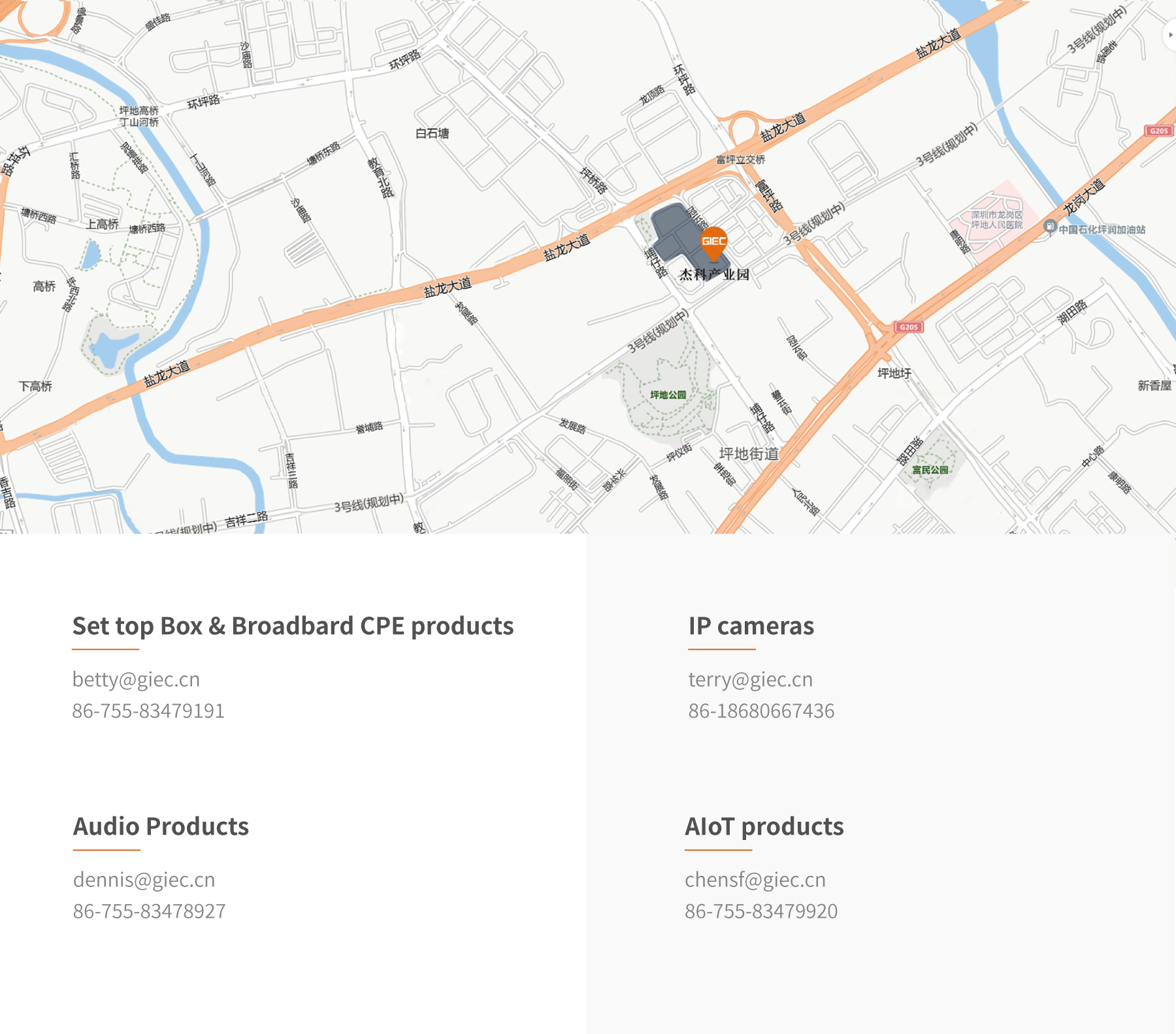Email chensf@giec.cn for AIoT products
This screenshot has width=1176, height=1034.
(x=755, y=880)
